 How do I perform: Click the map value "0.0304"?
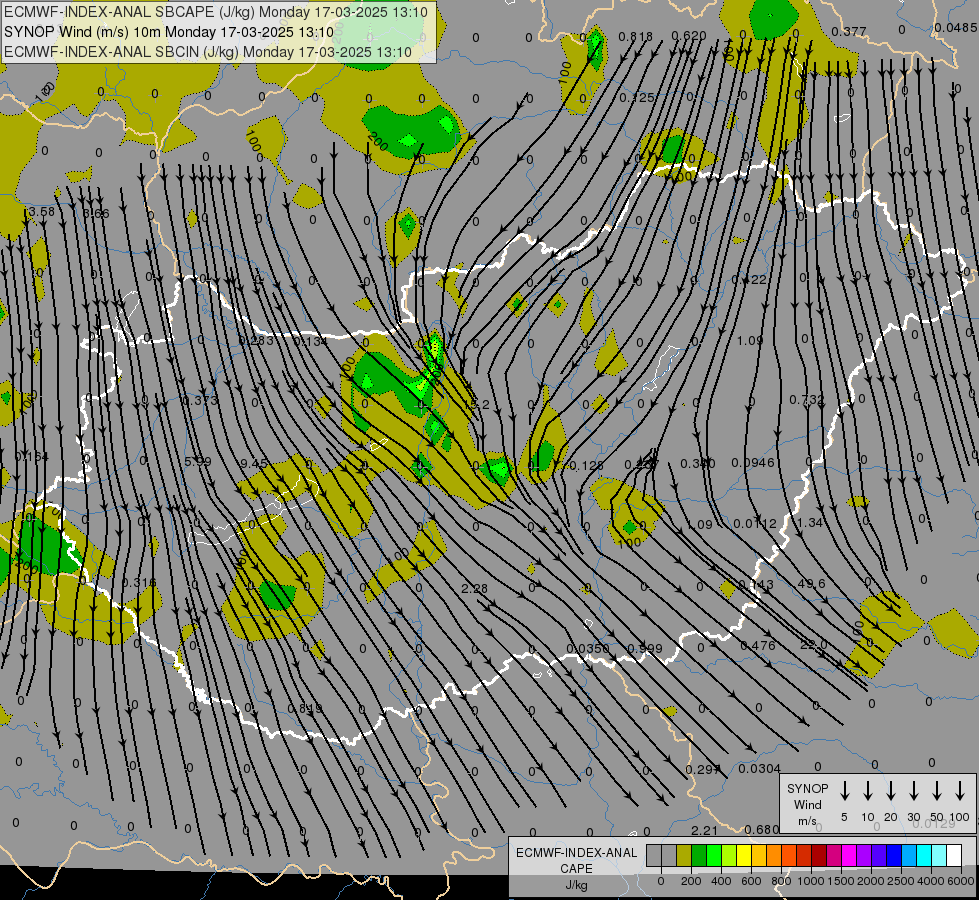[x=759, y=769]
